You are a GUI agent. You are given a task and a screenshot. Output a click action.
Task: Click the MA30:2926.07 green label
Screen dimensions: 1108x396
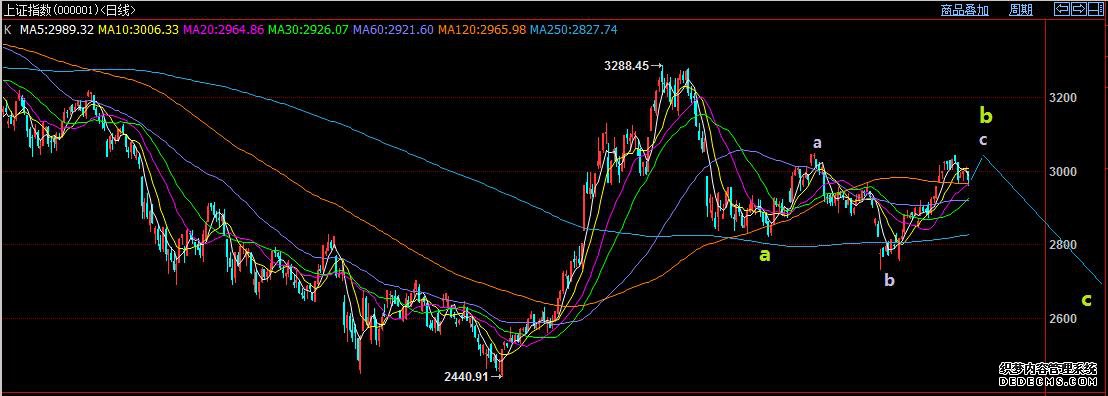308,30
